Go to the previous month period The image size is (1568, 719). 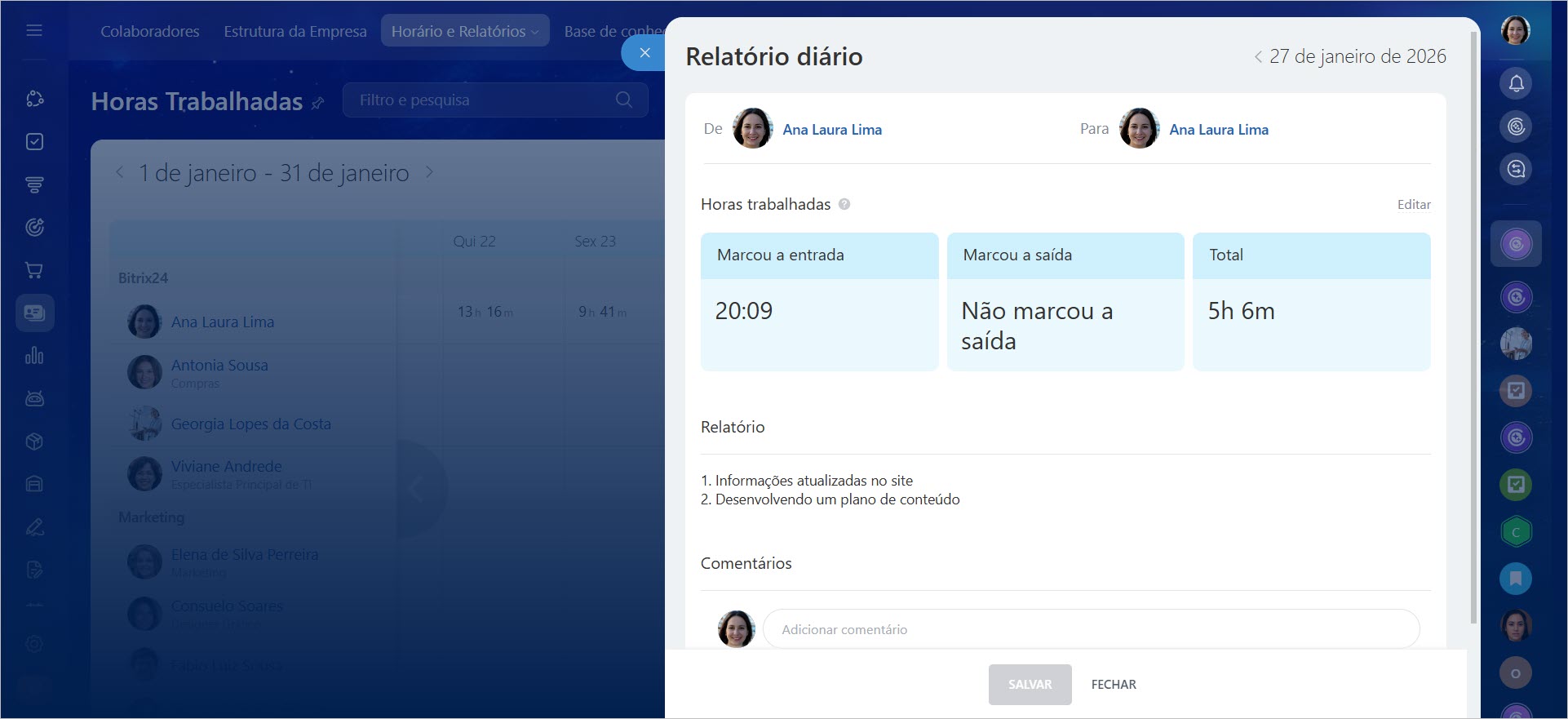click(x=120, y=172)
